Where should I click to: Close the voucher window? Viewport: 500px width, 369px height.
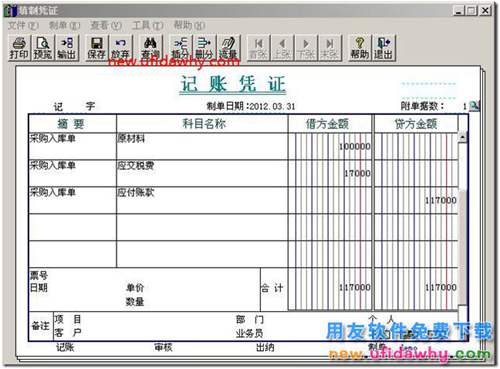[485, 11]
